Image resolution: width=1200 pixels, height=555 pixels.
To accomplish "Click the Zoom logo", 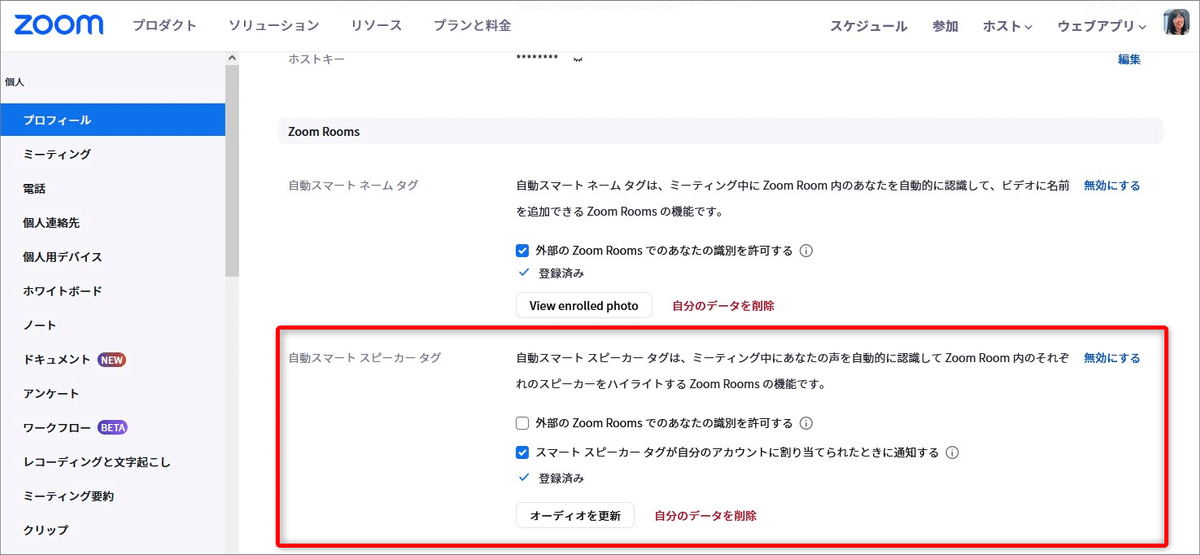I will 59,25.
